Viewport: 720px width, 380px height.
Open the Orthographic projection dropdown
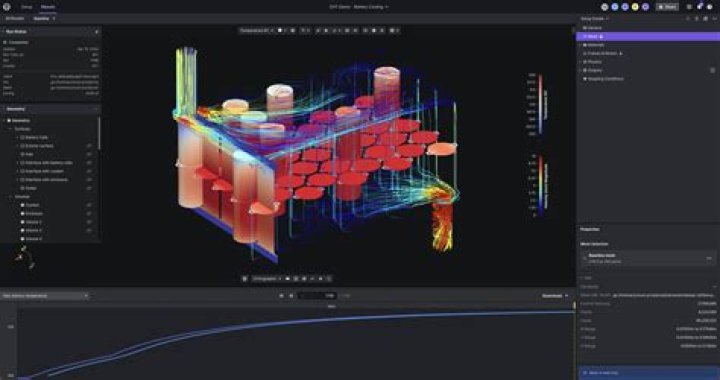(267, 279)
